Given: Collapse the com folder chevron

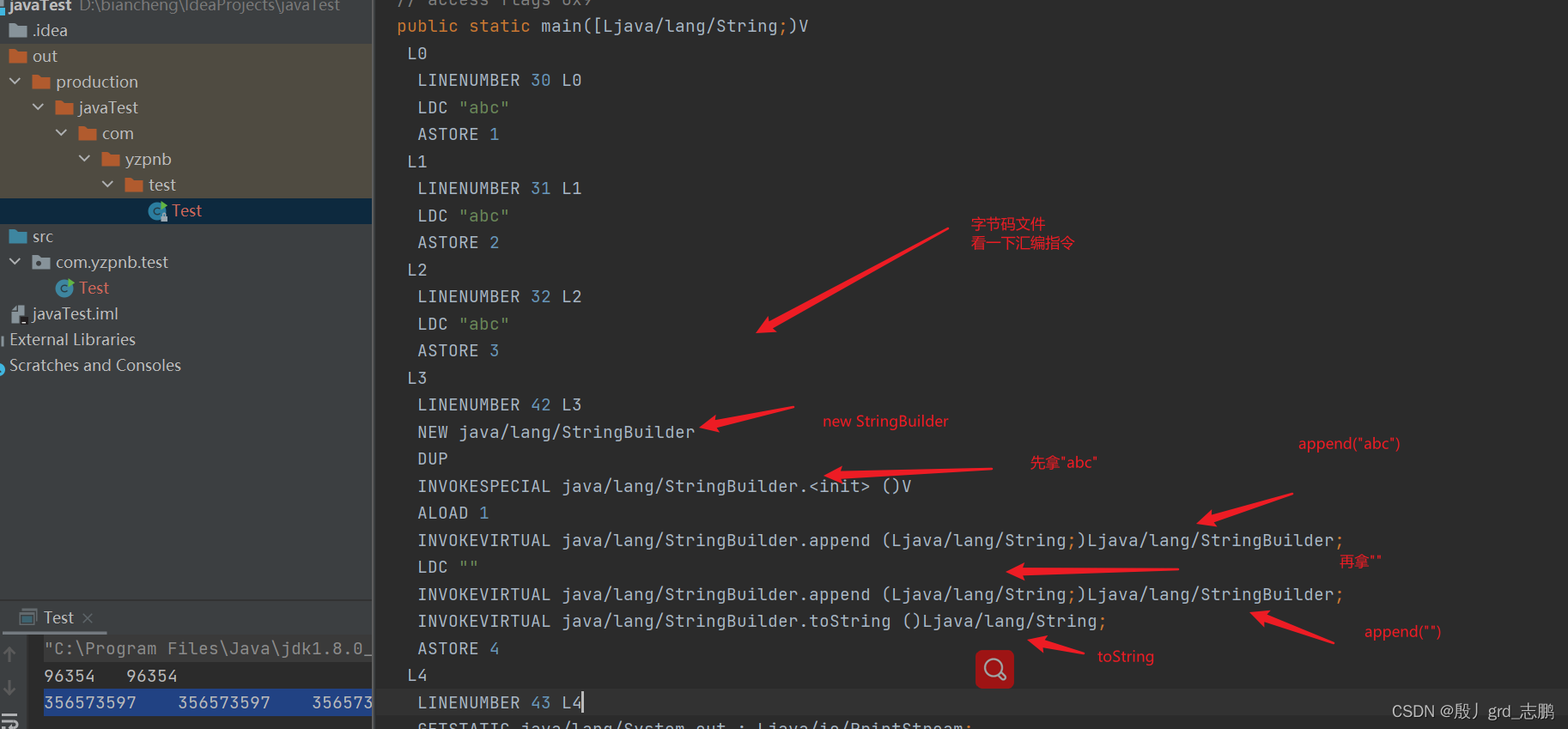Looking at the screenshot, I should [61, 133].
